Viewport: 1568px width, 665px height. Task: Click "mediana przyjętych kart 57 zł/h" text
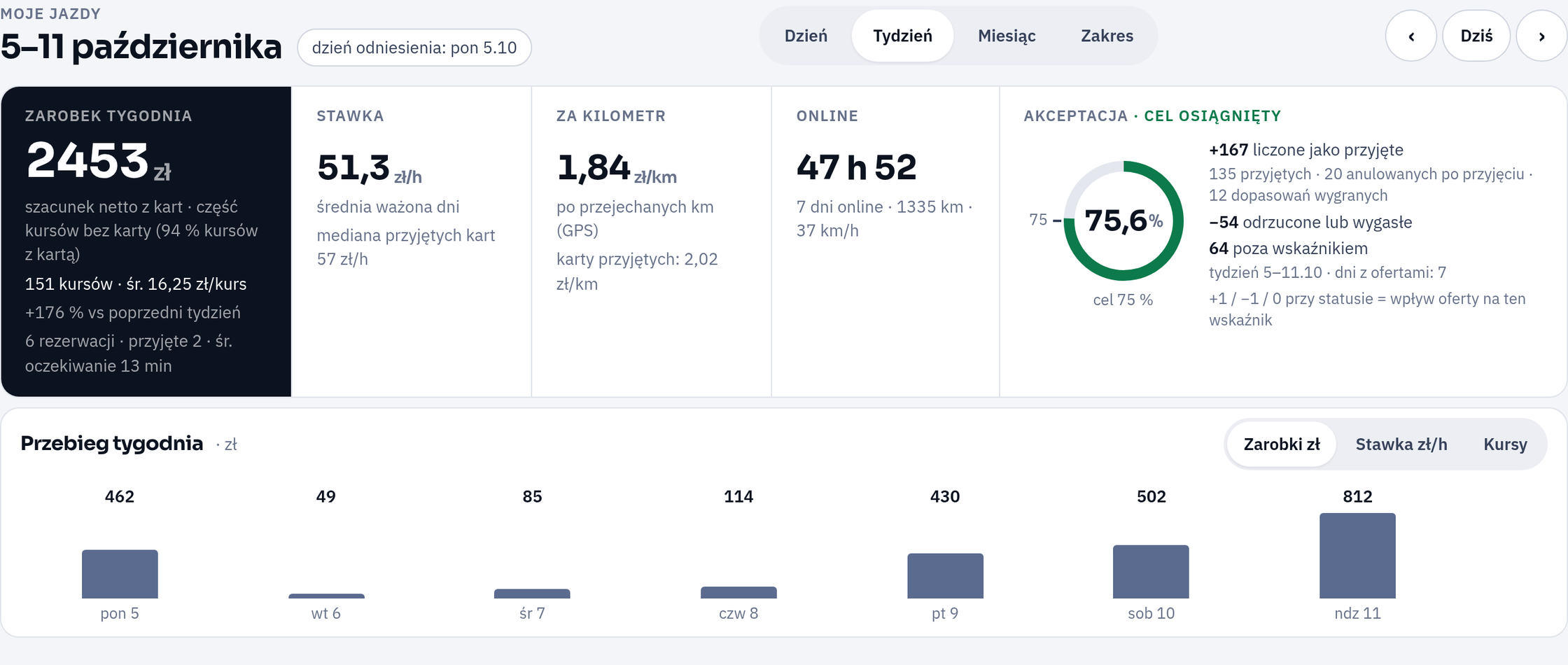point(406,247)
